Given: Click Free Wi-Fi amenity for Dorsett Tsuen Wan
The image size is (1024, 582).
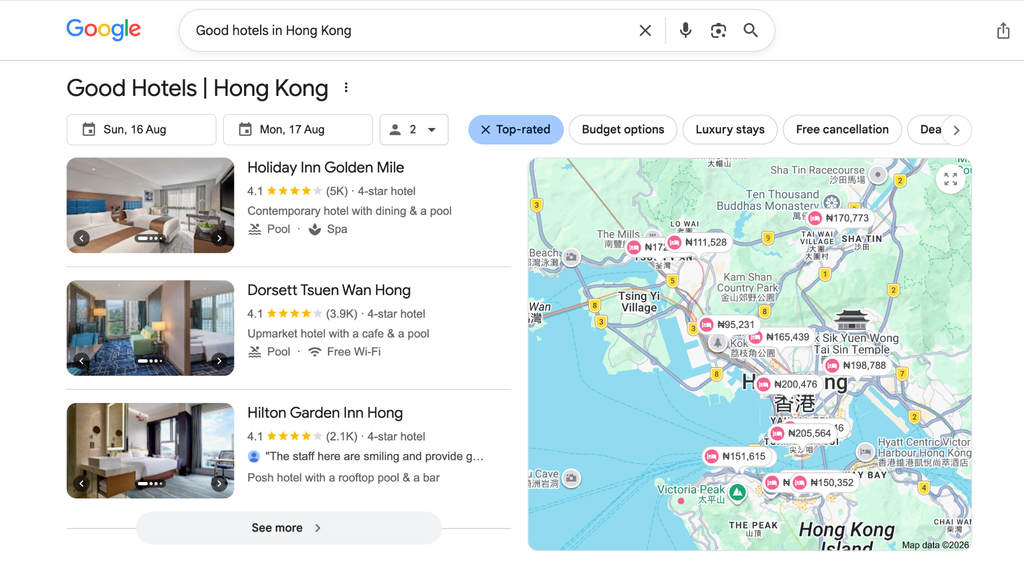Looking at the screenshot, I should 344,351.
